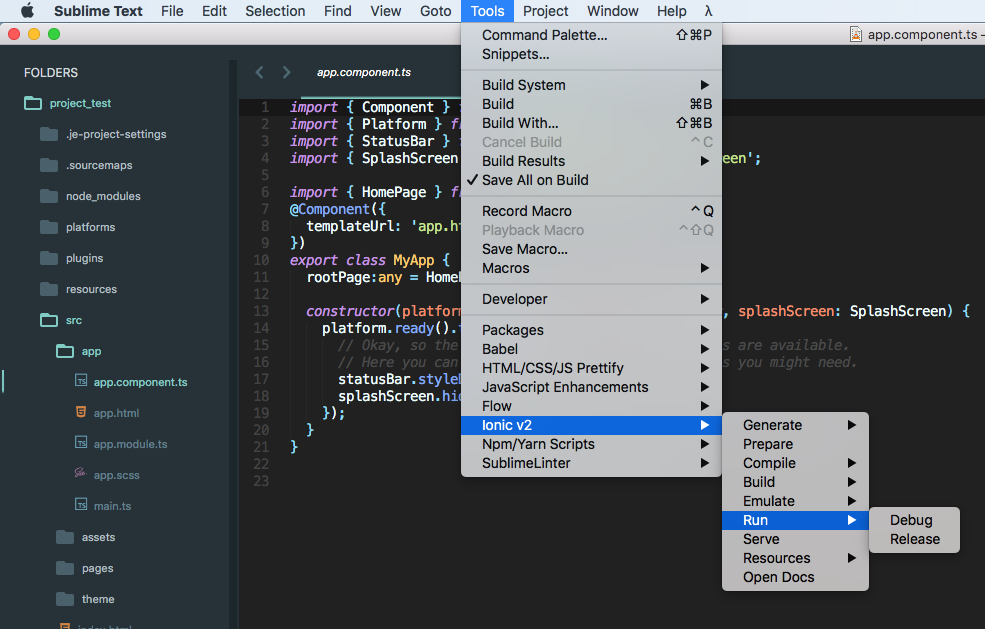Choose Release under Run submenu
Screen dimensions: 985x629
[914, 539]
